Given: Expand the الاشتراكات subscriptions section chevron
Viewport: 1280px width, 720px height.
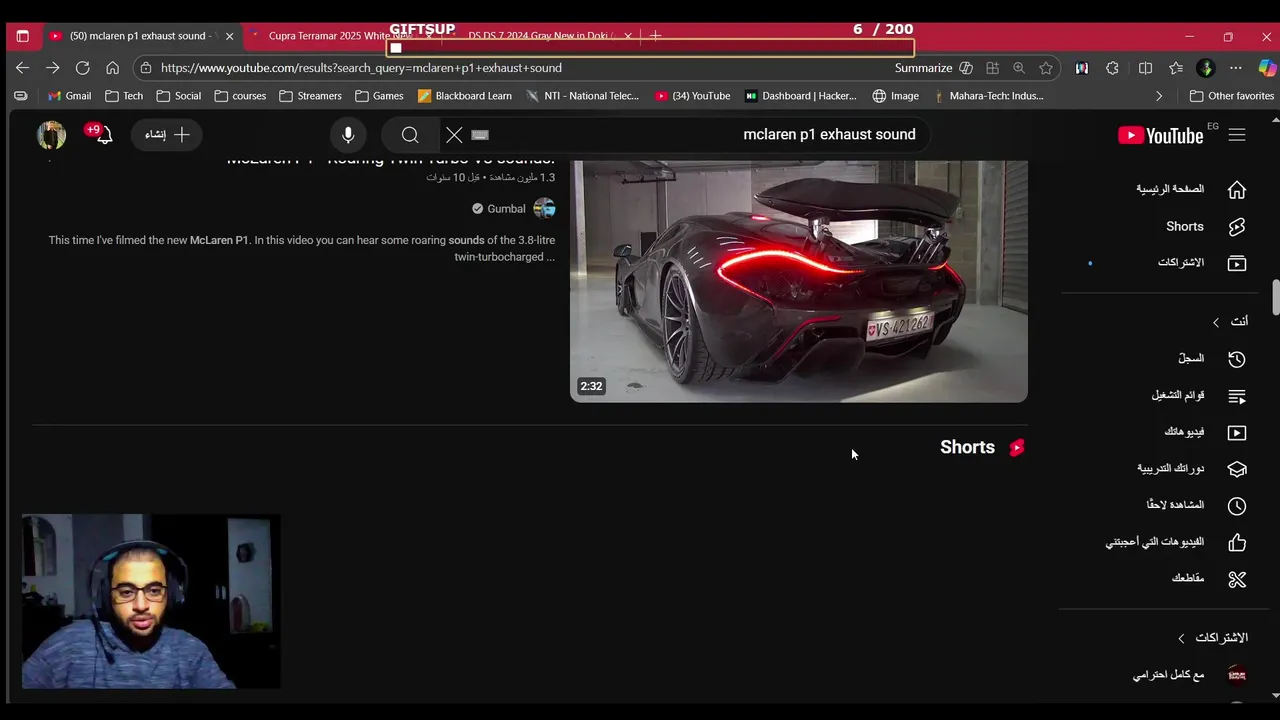Looking at the screenshot, I should click(x=1181, y=638).
